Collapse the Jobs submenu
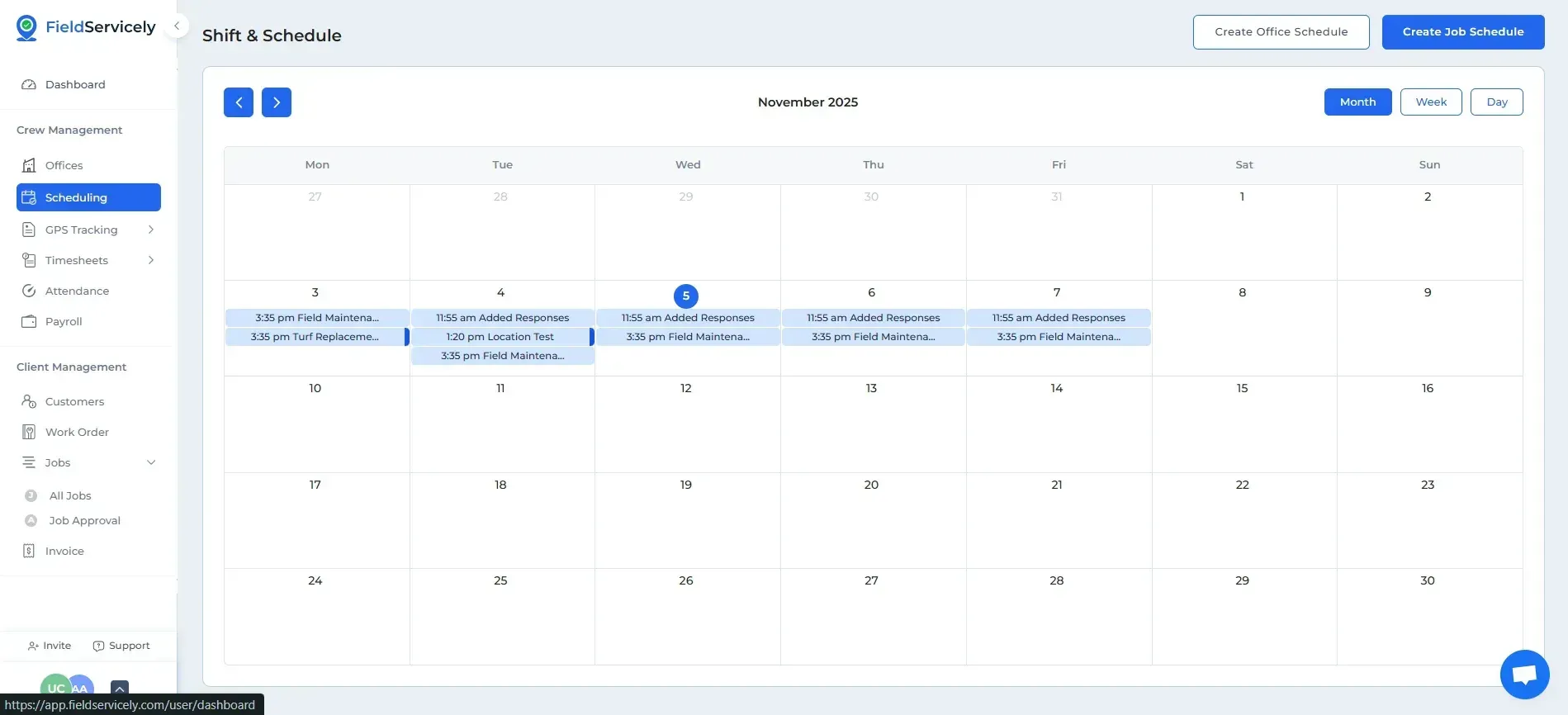This screenshot has height=715, width=1568. pos(150,462)
